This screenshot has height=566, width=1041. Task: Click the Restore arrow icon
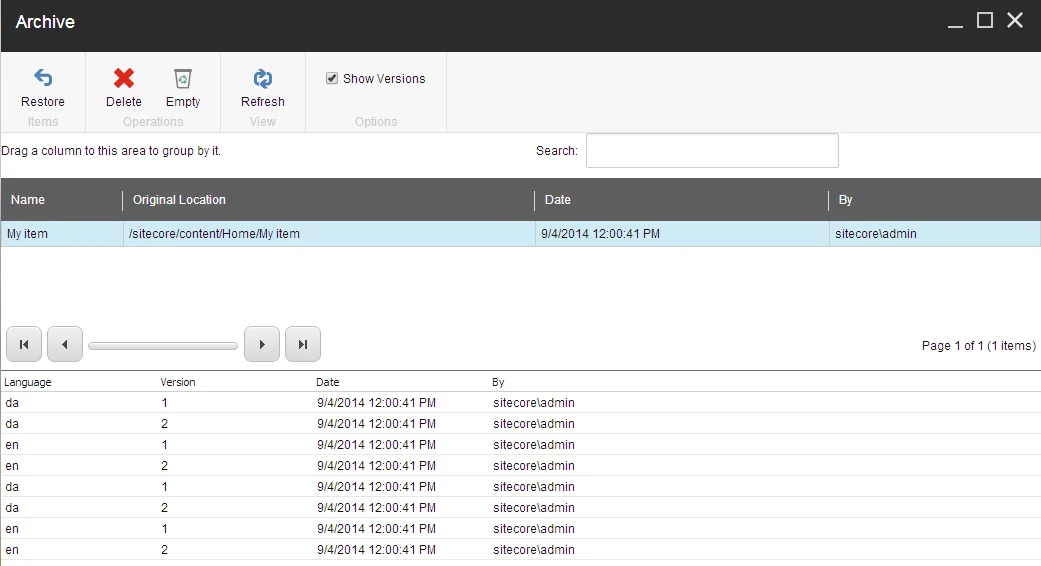[x=43, y=78]
